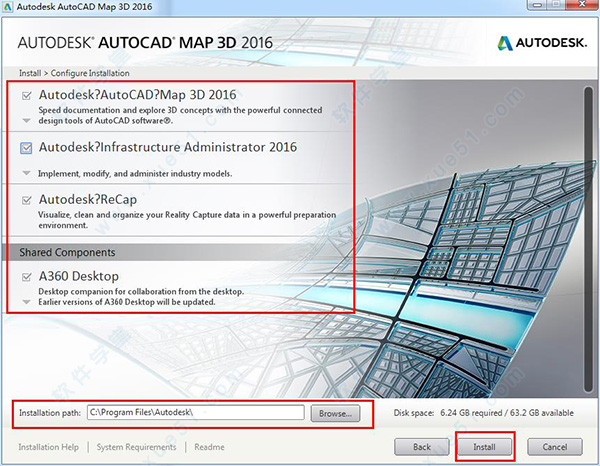
Task: Expand A360 Desktop options arrow
Action: [x=26, y=302]
